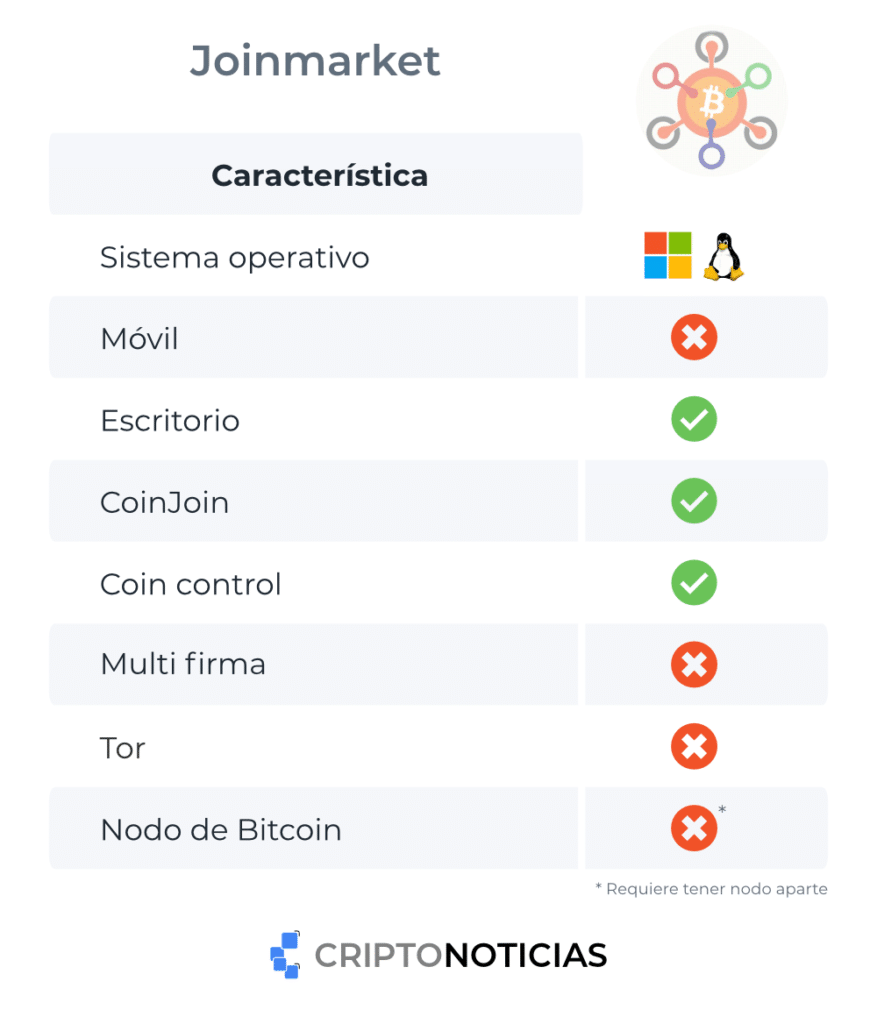Click the Móvil row label

[139, 339]
